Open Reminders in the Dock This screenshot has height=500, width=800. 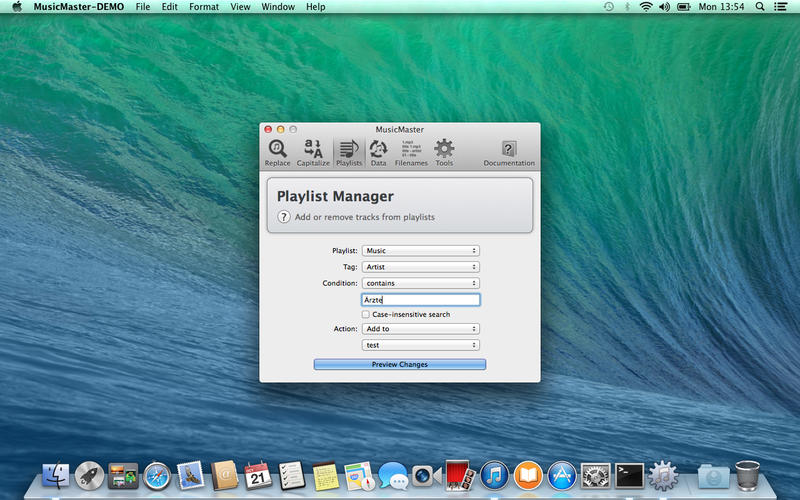(x=292, y=476)
